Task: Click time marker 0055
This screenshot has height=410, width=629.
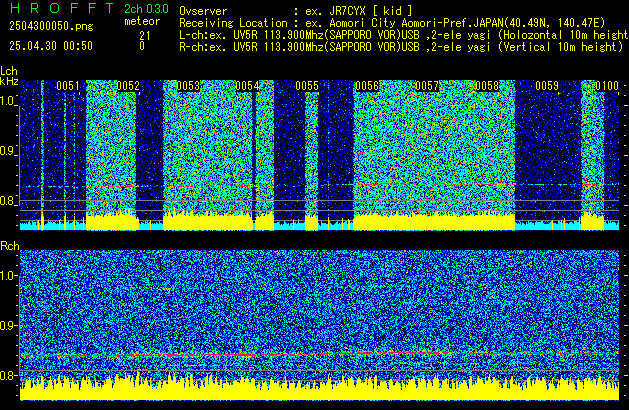Action: coord(307,86)
